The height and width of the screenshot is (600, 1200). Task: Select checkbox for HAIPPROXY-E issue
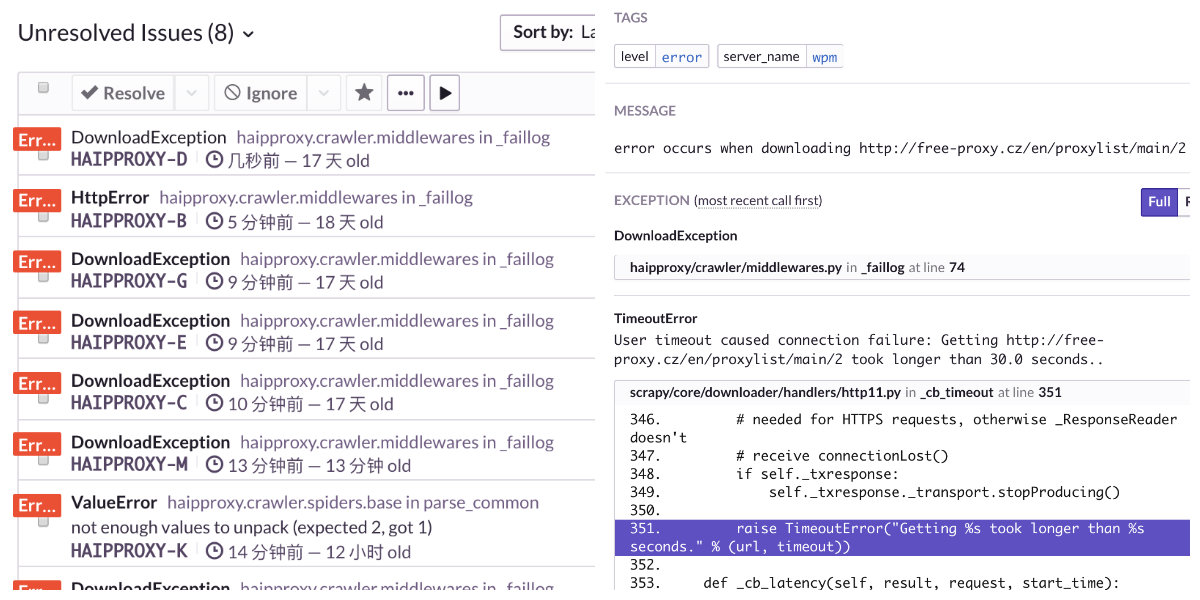coord(43,338)
